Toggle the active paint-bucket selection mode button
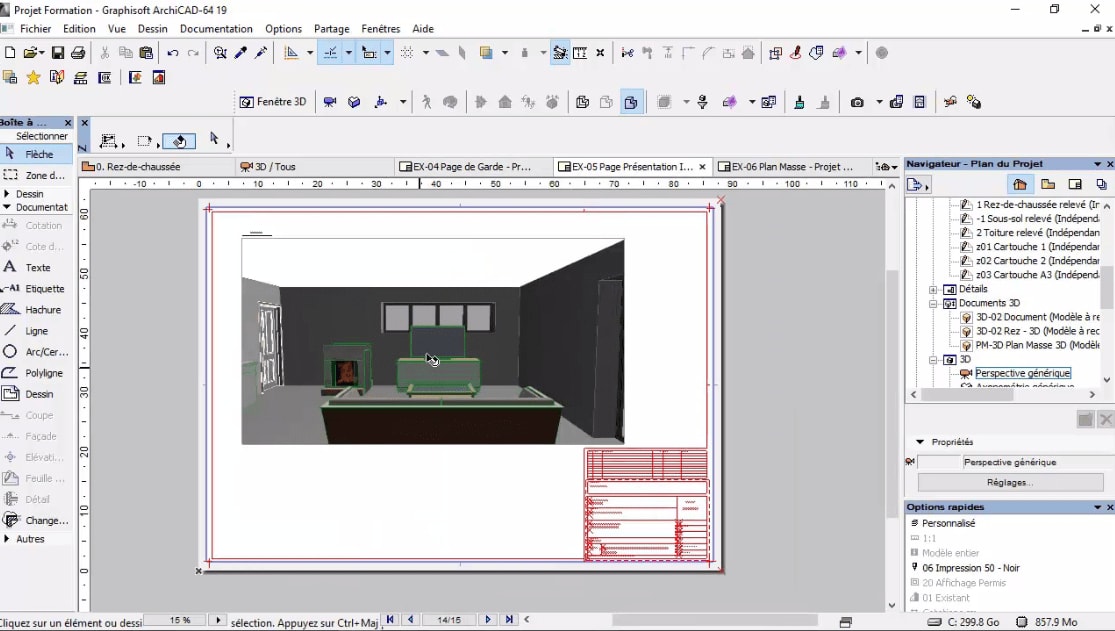Image resolution: width=1115 pixels, height=631 pixels. (179, 141)
